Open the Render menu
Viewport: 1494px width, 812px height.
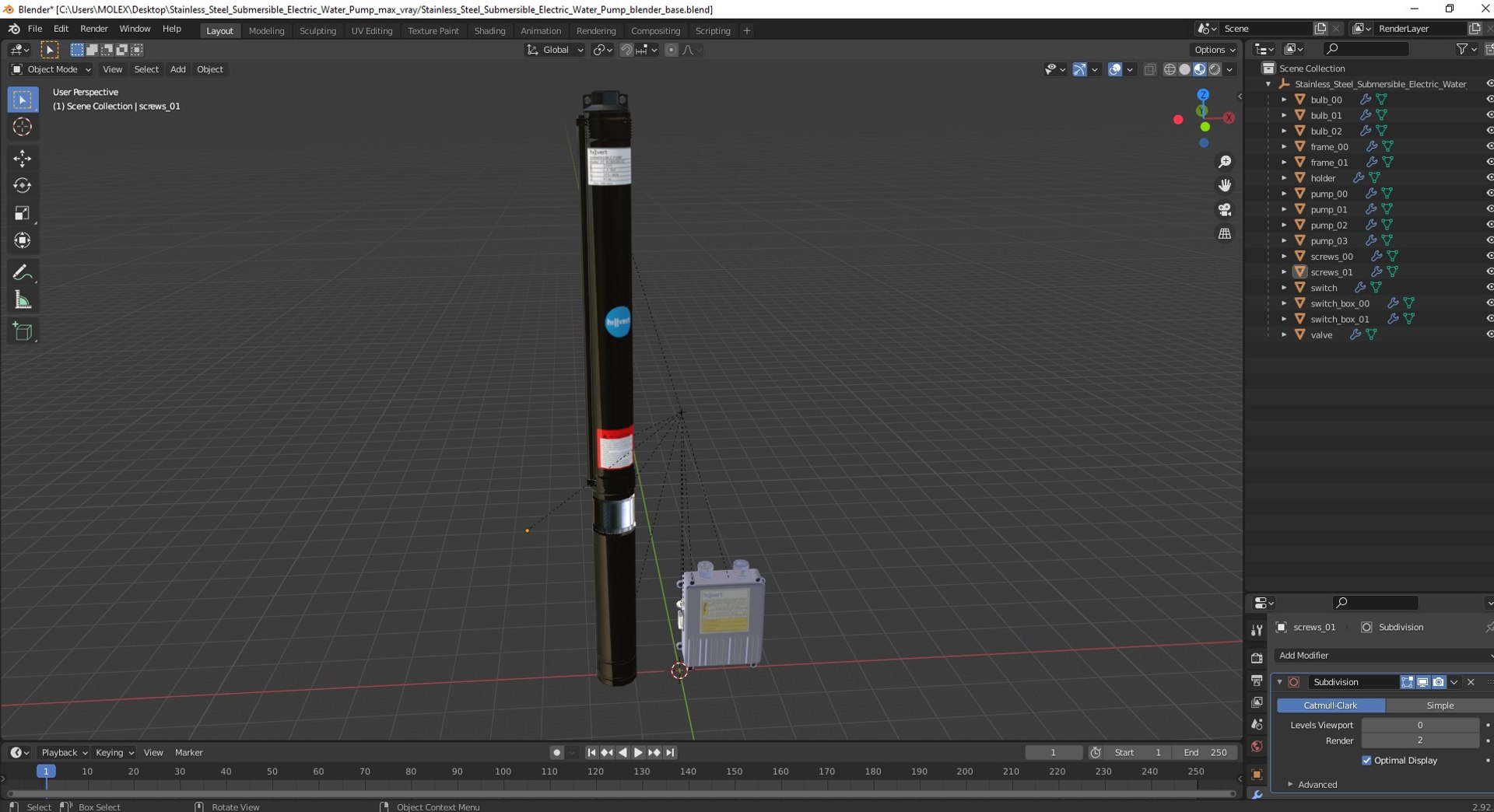pos(94,29)
